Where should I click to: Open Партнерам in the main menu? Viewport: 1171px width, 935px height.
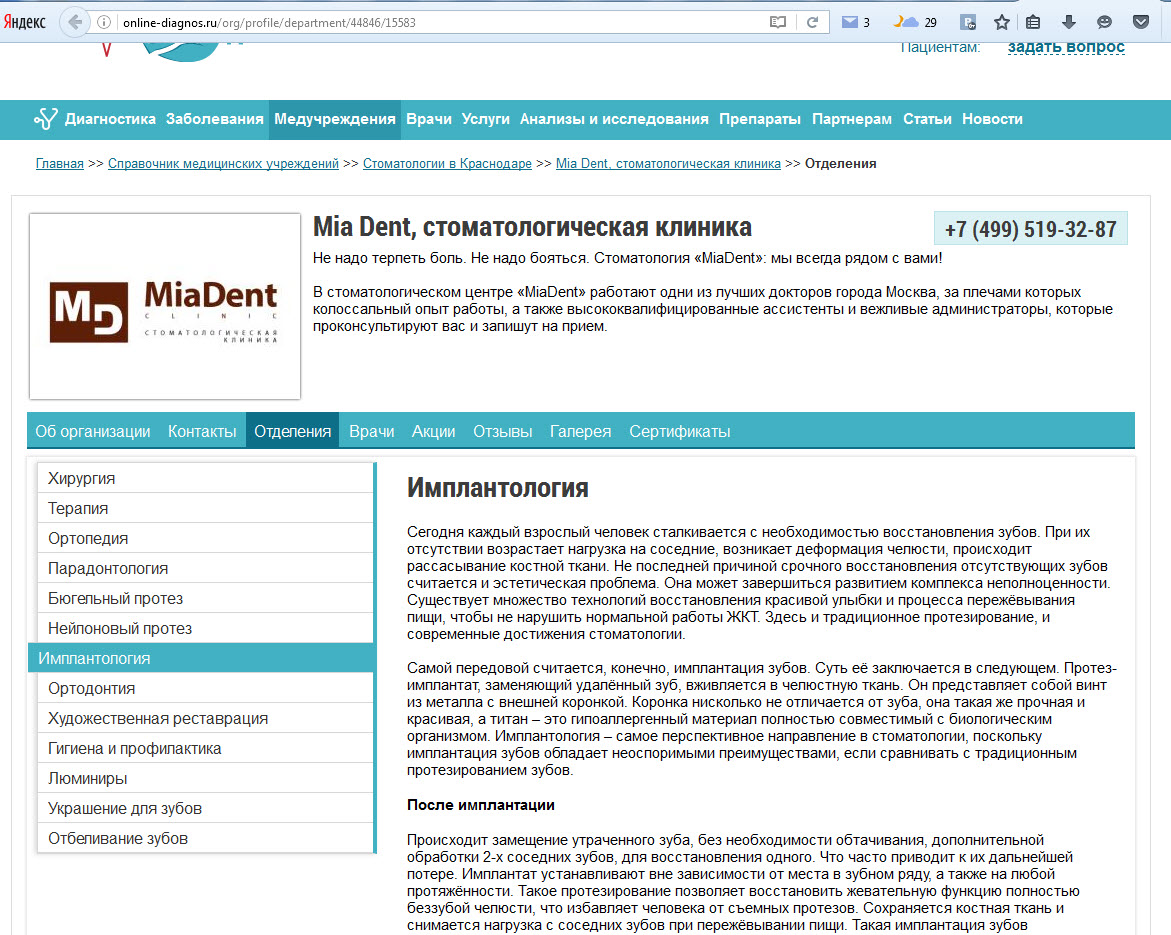[x=851, y=119]
